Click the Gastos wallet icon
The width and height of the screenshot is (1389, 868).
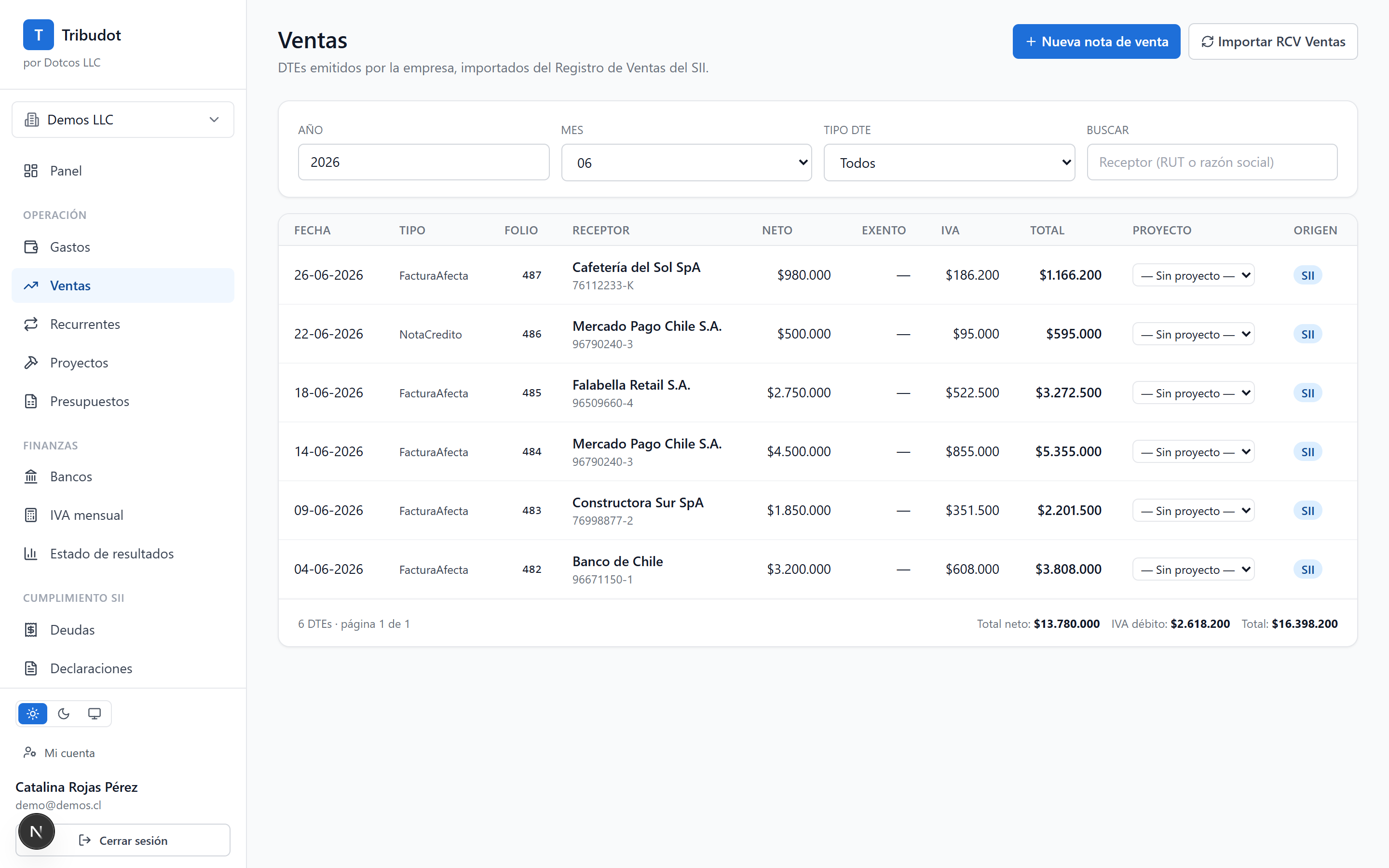31,247
